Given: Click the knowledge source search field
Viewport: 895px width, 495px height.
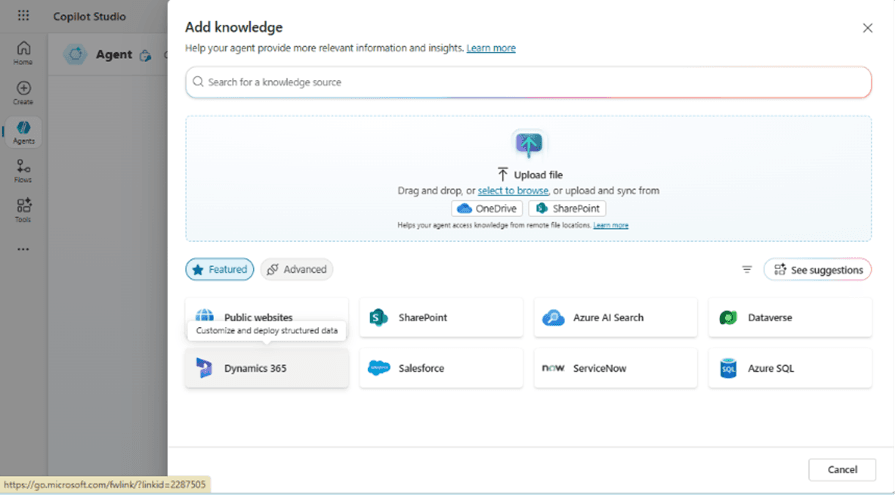Looking at the screenshot, I should [528, 82].
